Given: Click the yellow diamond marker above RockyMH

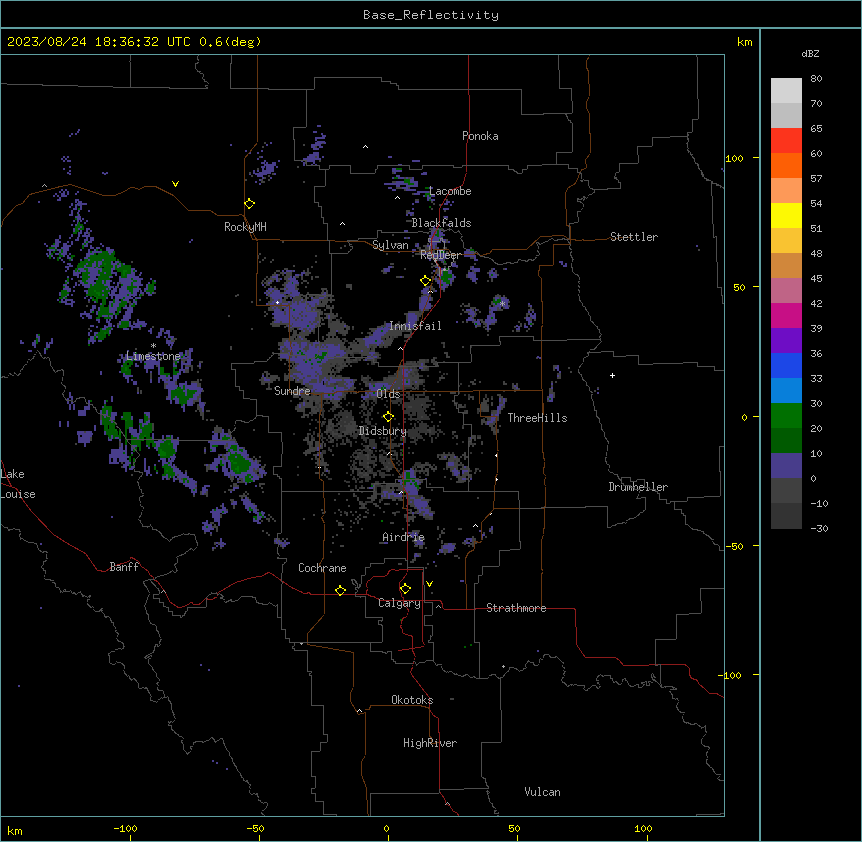Looking at the screenshot, I should tap(250, 204).
